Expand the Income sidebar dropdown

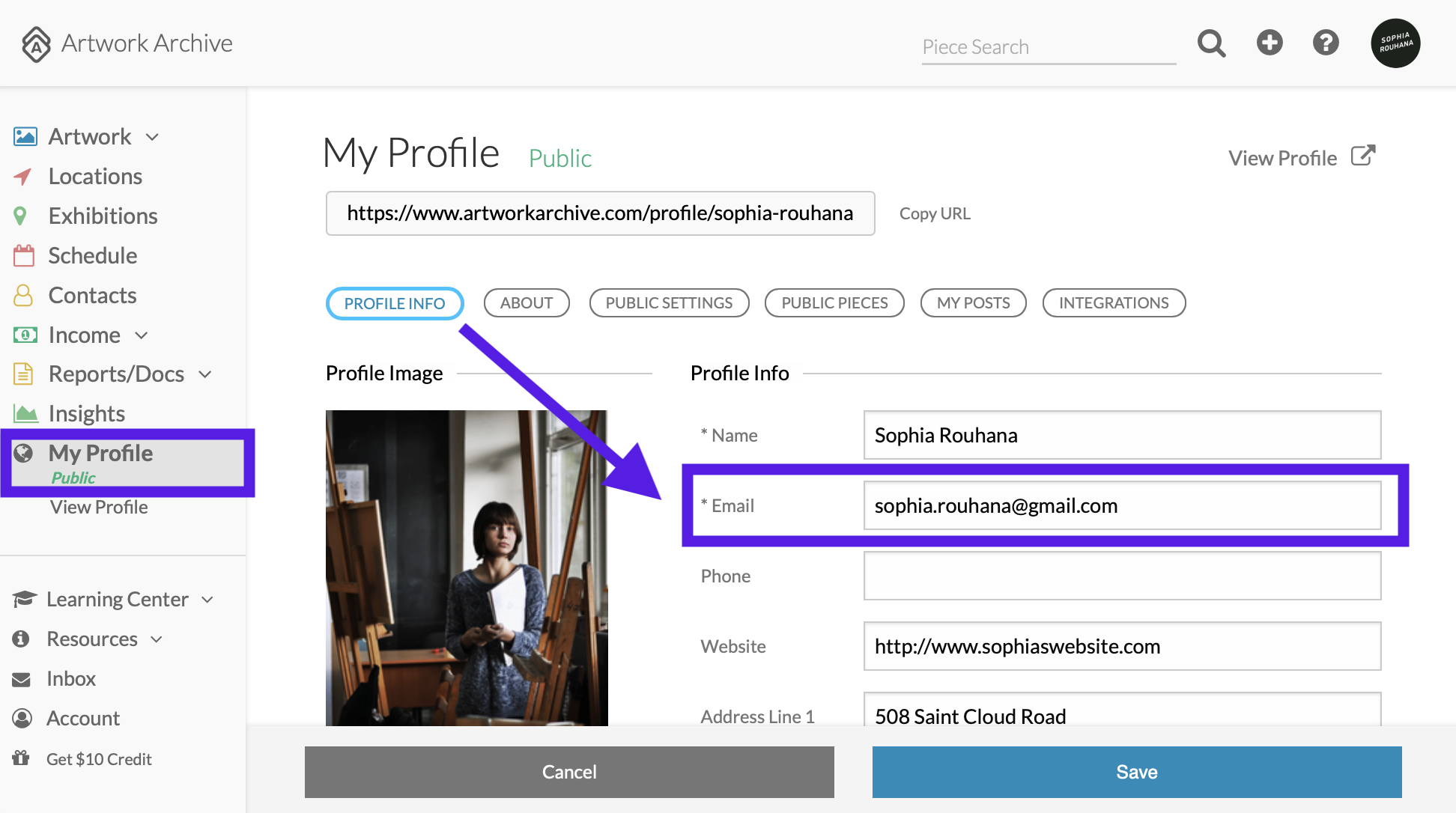pos(142,335)
